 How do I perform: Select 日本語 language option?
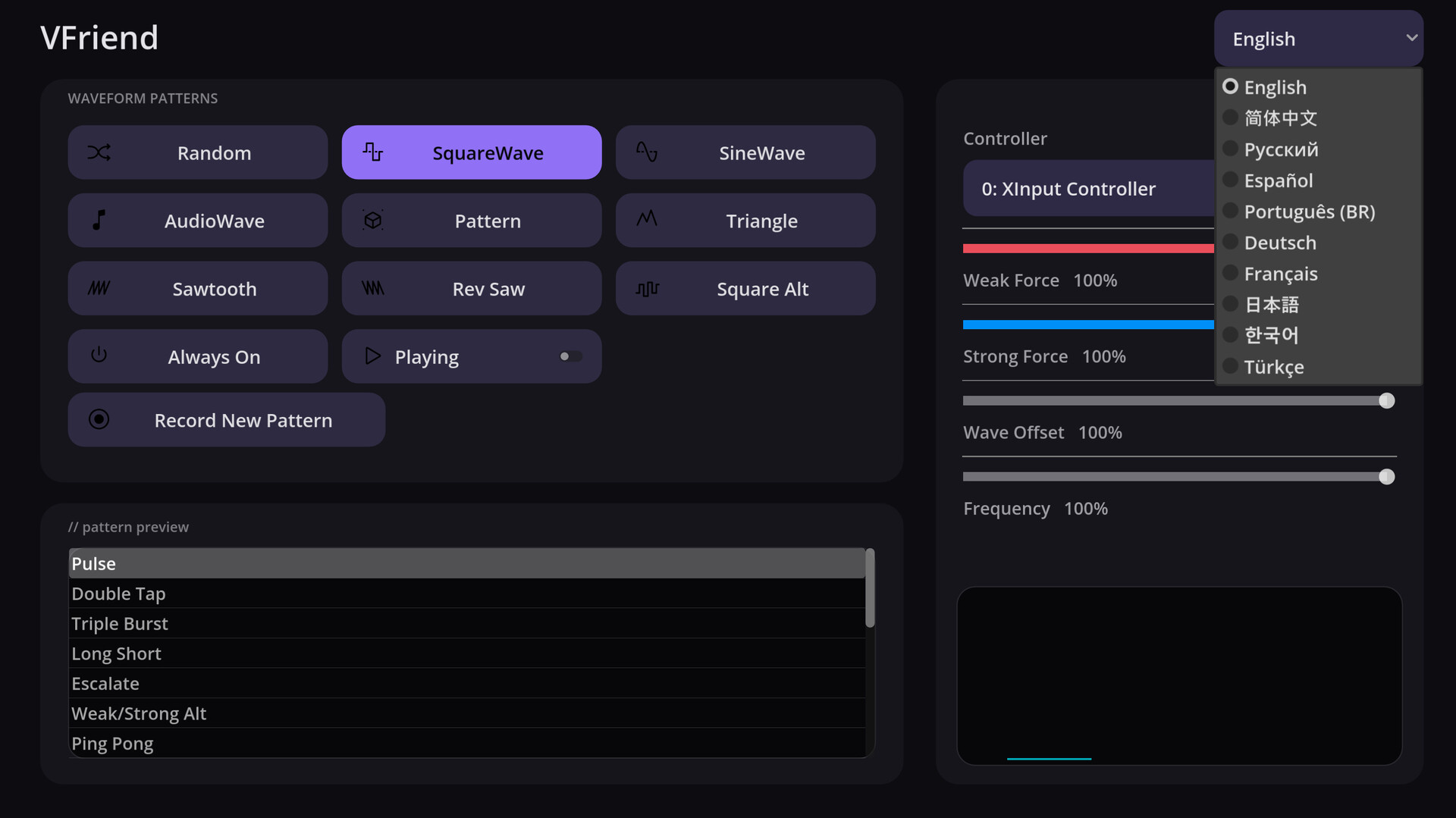(x=1318, y=305)
